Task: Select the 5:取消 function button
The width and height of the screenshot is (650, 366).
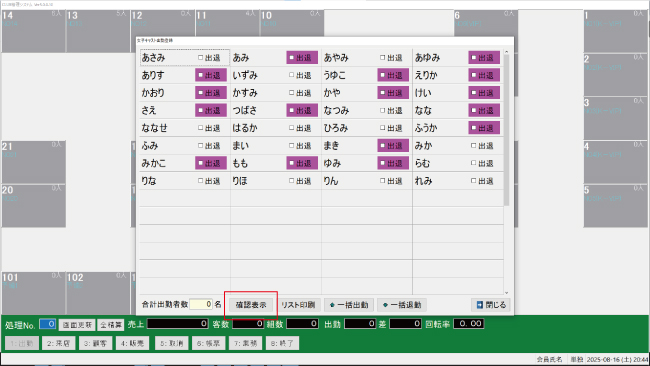Action: pos(172,343)
